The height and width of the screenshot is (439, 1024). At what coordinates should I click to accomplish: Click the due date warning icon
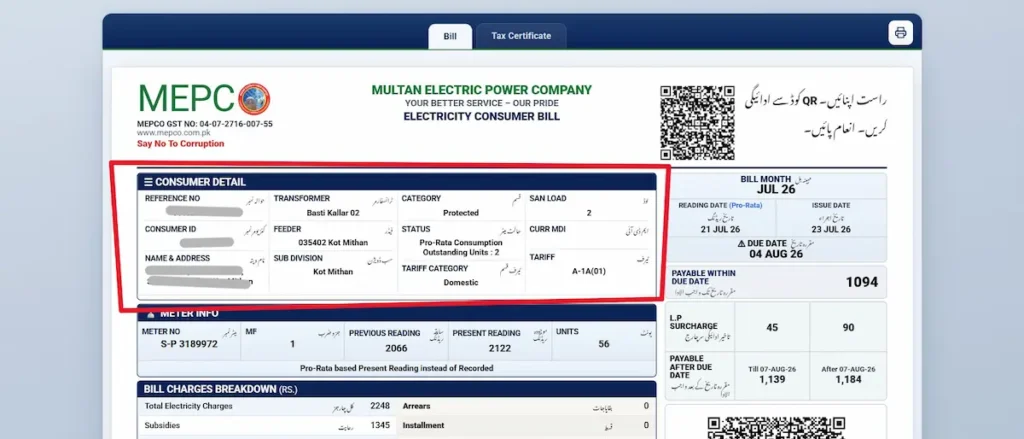coord(741,243)
